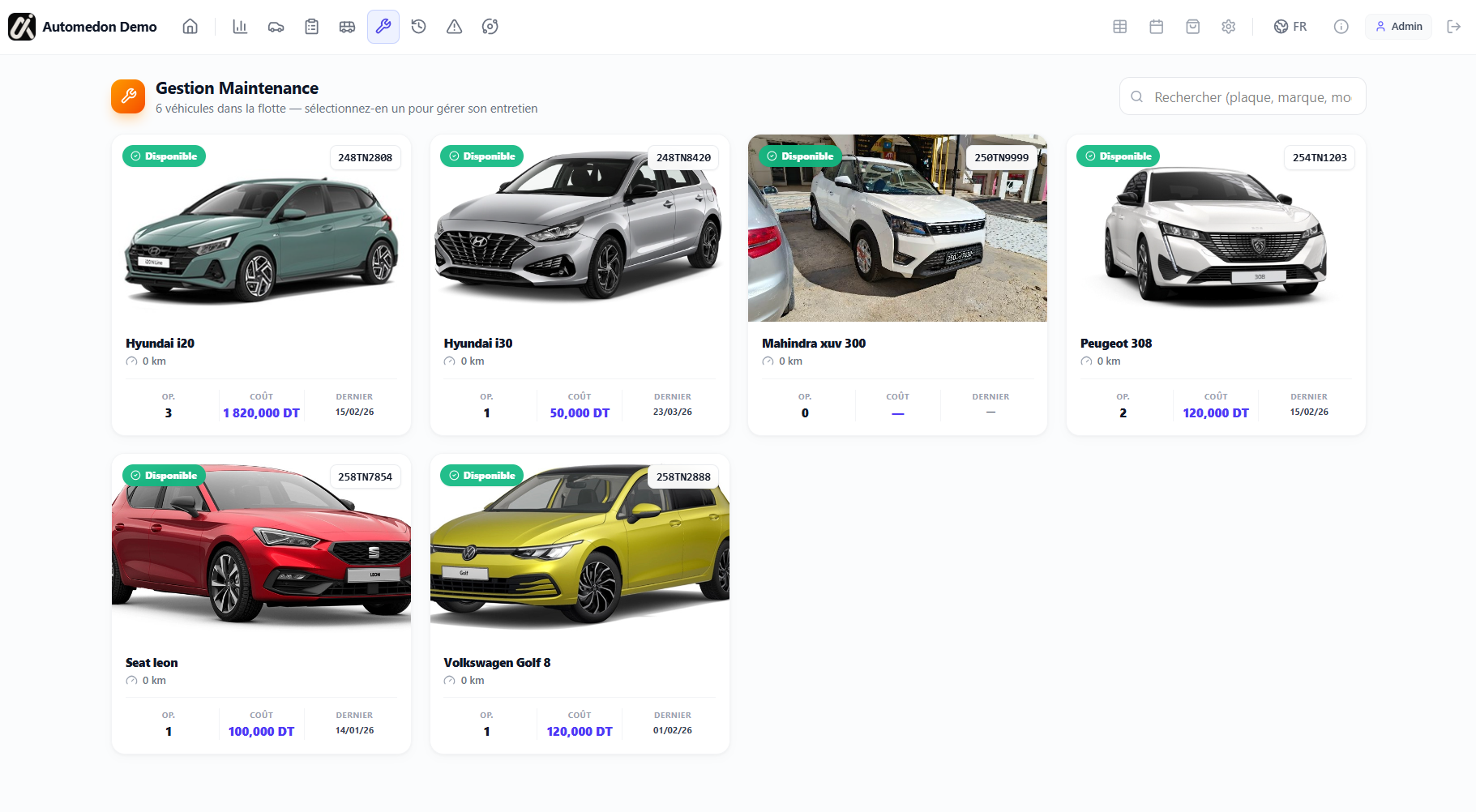Click plate badge 258TN2888
1476x812 pixels.
(x=683, y=477)
